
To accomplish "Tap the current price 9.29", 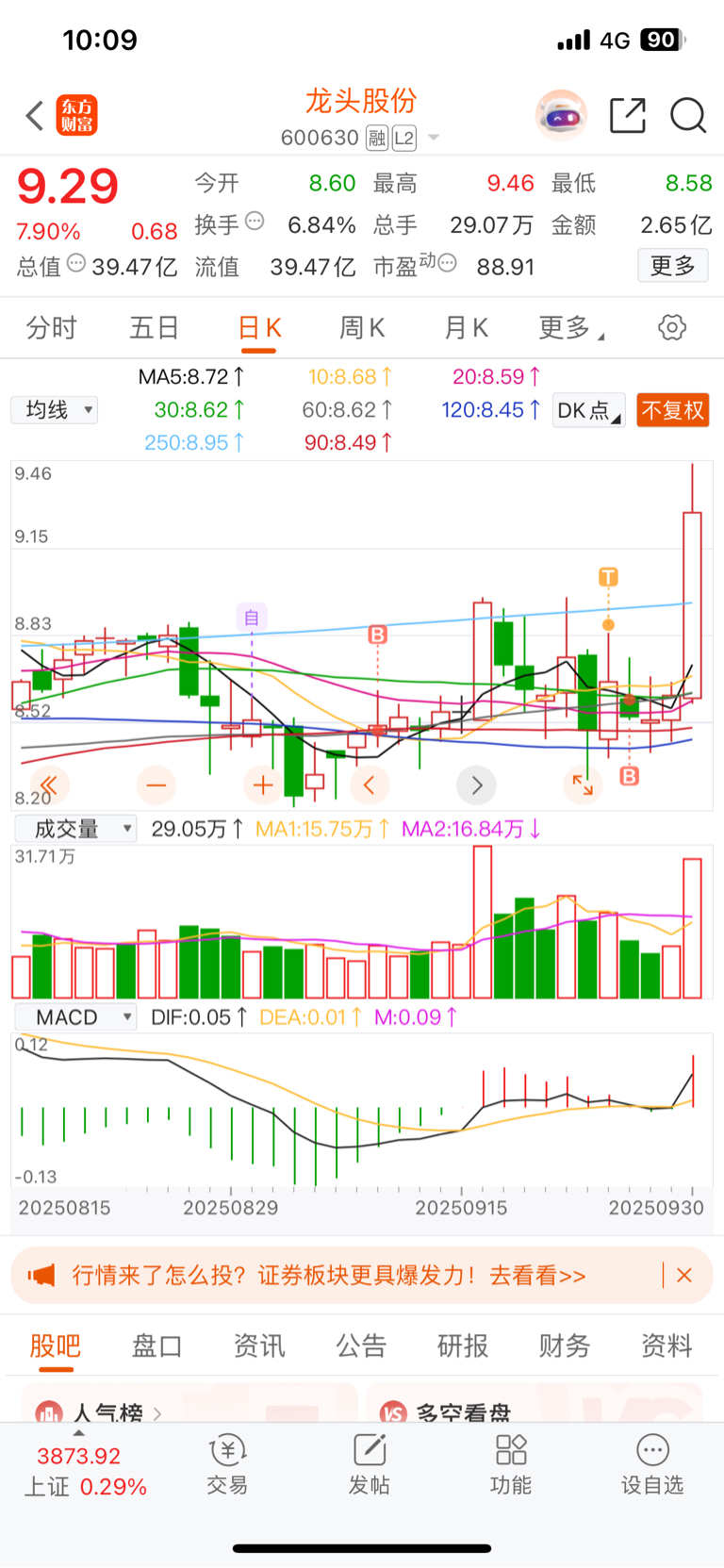I will pyautogui.click(x=68, y=186).
